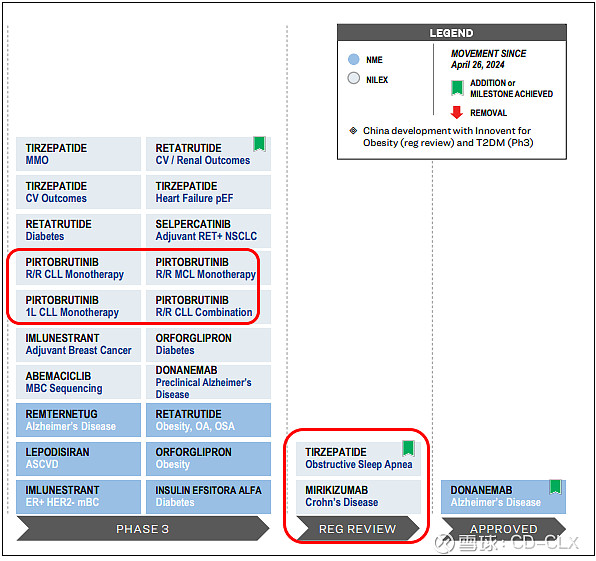Click the green flag on Tirzepatide Obstructive Sleep Apnea
Viewport: 596px width, 561px height.
pos(408,448)
